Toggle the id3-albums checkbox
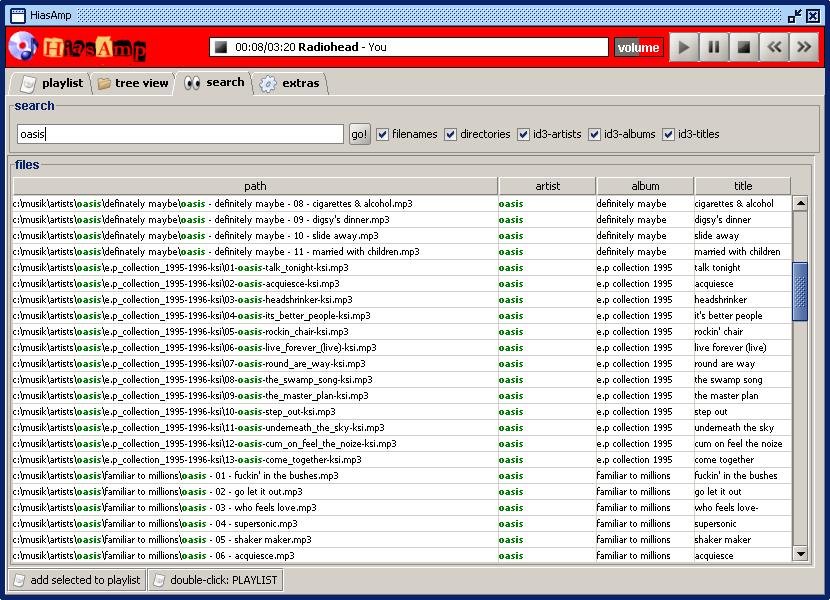This screenshot has width=830, height=600. click(x=594, y=135)
